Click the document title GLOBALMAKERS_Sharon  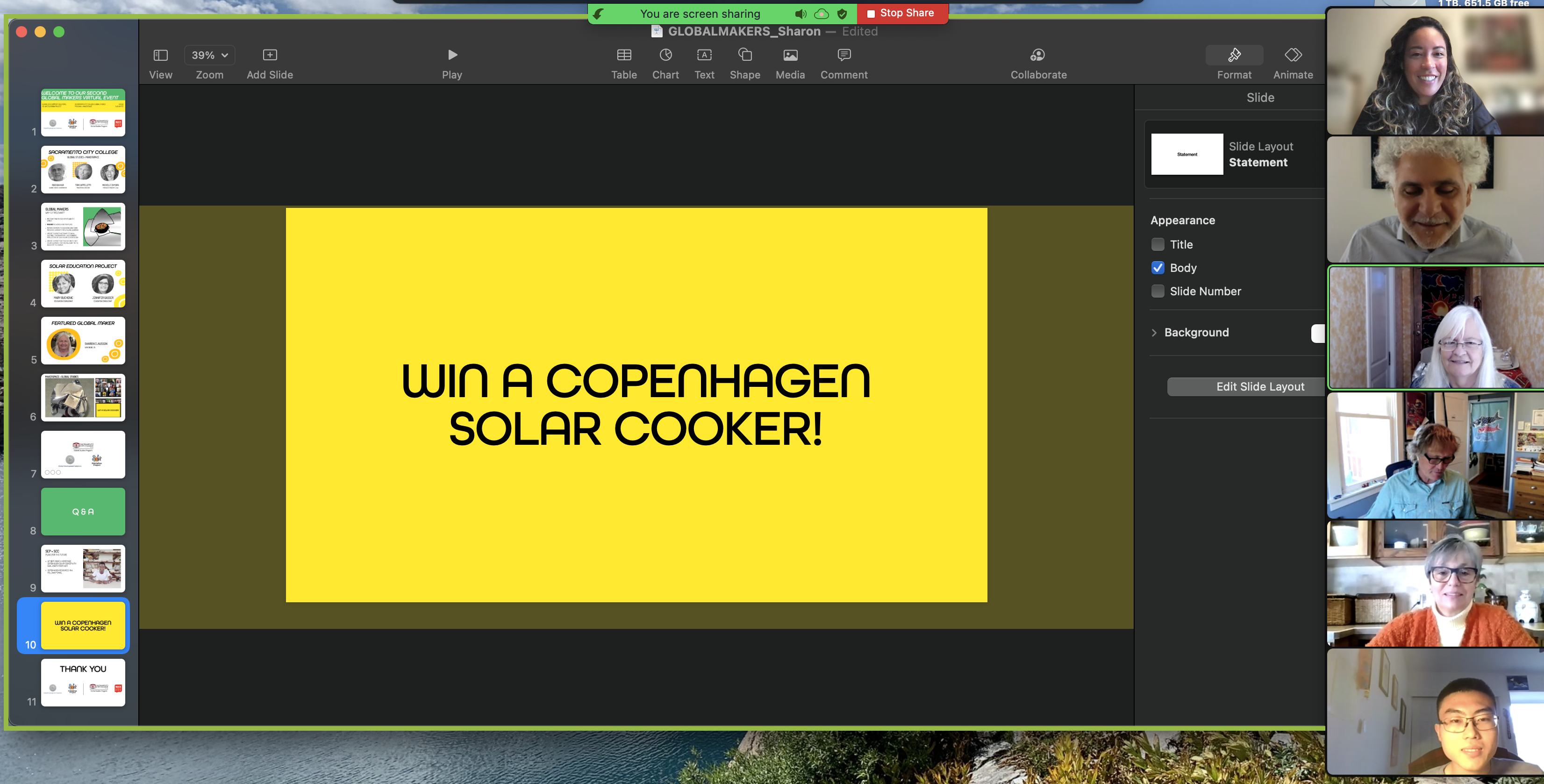[744, 31]
